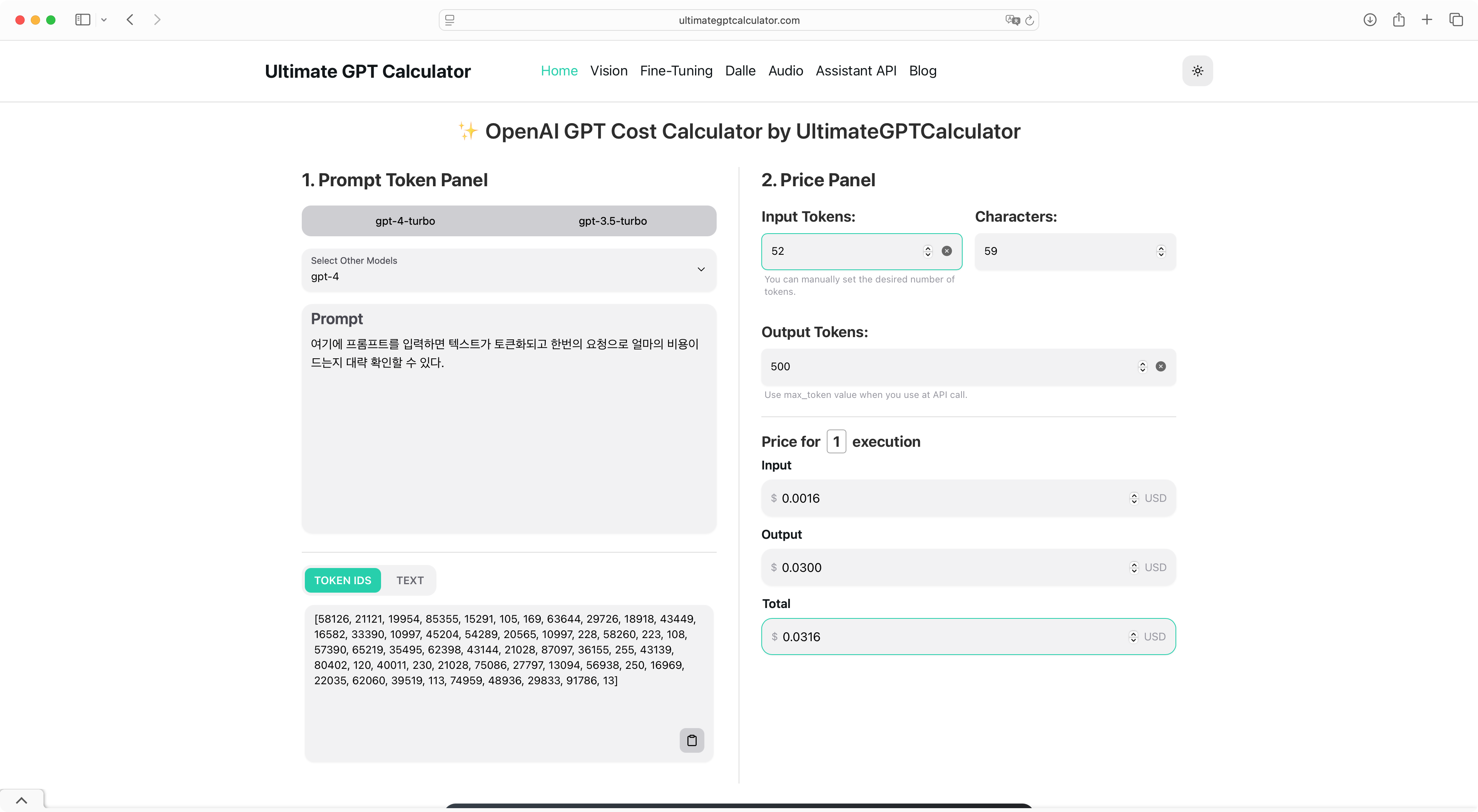Switch to gpt-4-turbo model
Viewport: 1478px width, 812px height.
click(405, 221)
